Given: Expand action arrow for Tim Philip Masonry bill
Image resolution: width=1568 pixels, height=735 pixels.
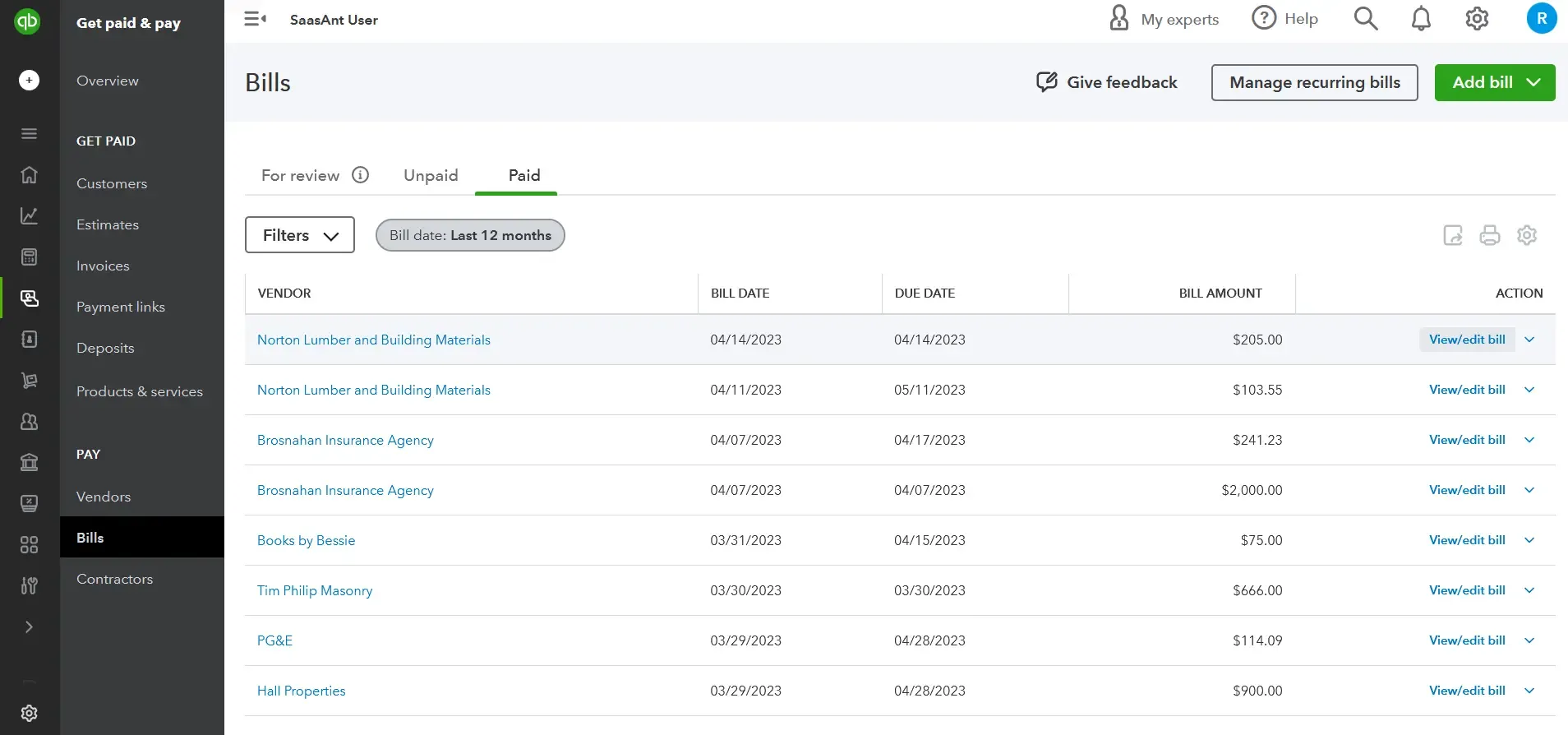Looking at the screenshot, I should pos(1529,590).
